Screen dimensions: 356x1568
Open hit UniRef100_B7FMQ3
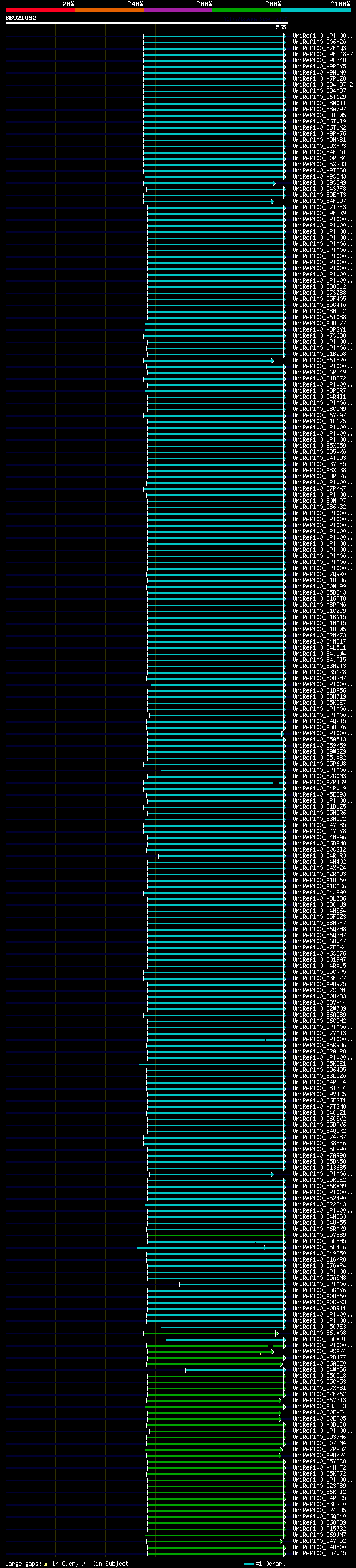319,48
